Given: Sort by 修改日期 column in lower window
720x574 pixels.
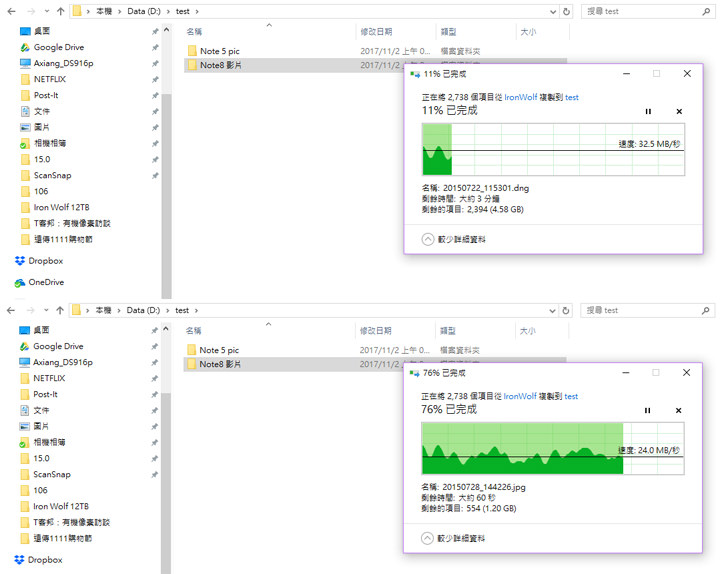Looking at the screenshot, I should [x=376, y=330].
